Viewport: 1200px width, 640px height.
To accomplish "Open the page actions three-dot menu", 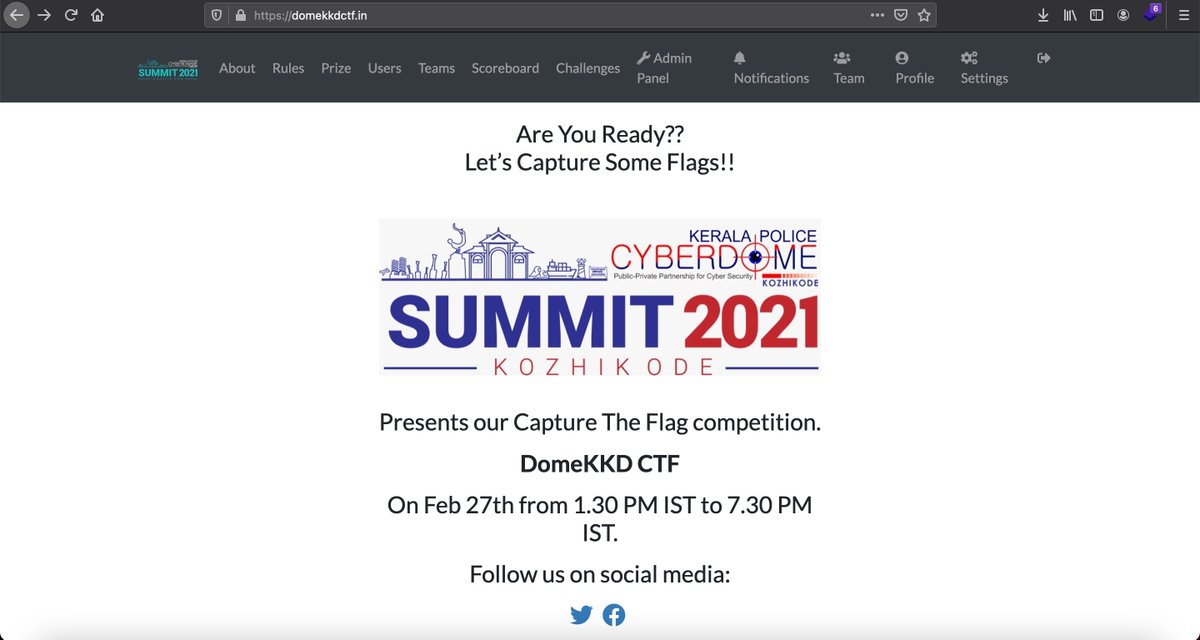I will [877, 15].
